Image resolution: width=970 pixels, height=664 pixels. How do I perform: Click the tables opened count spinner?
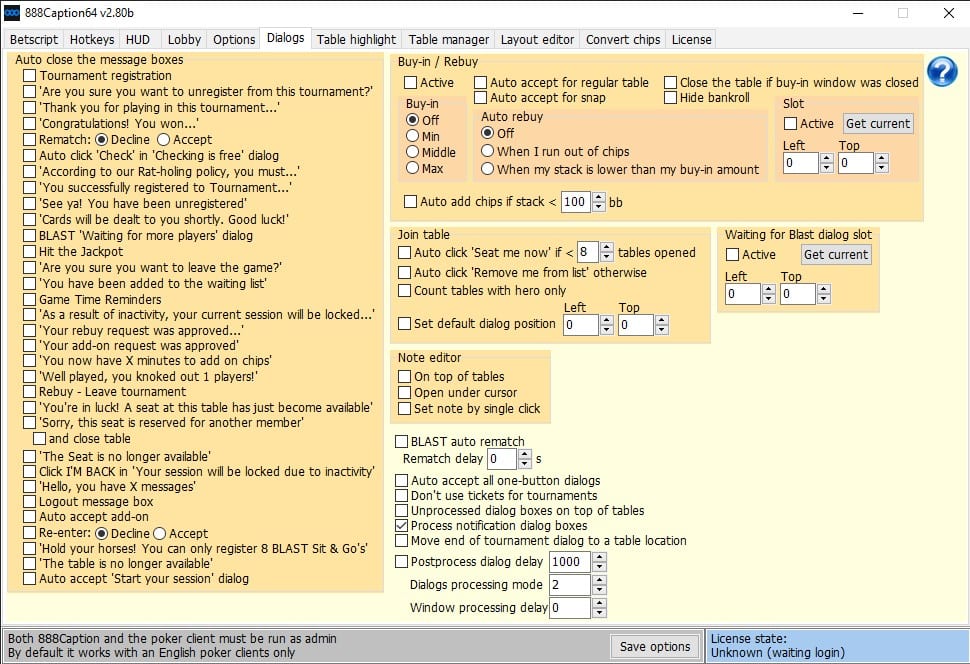pyautogui.click(x=607, y=252)
